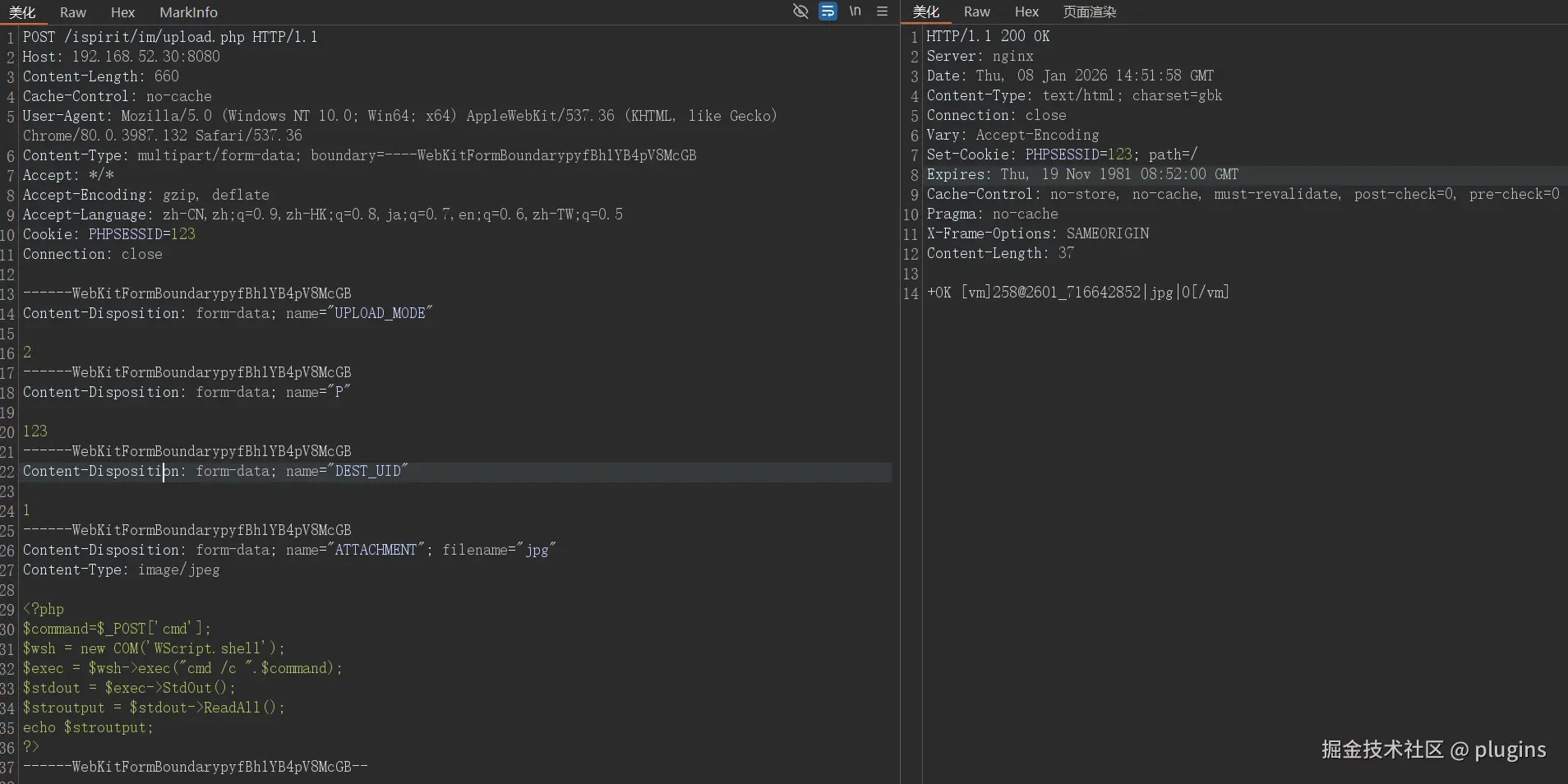
Task: Click the value 123 under the P field
Action: click(x=35, y=431)
